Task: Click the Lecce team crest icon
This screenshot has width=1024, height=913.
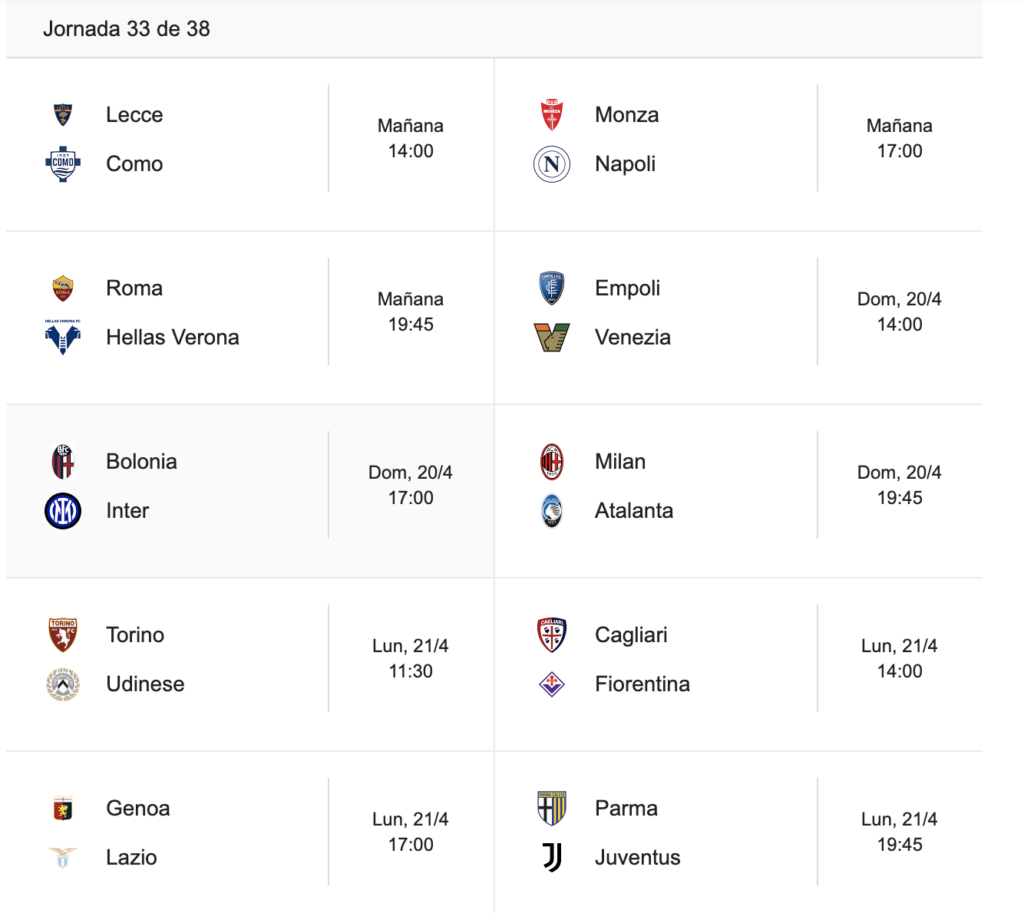Action: click(63, 115)
